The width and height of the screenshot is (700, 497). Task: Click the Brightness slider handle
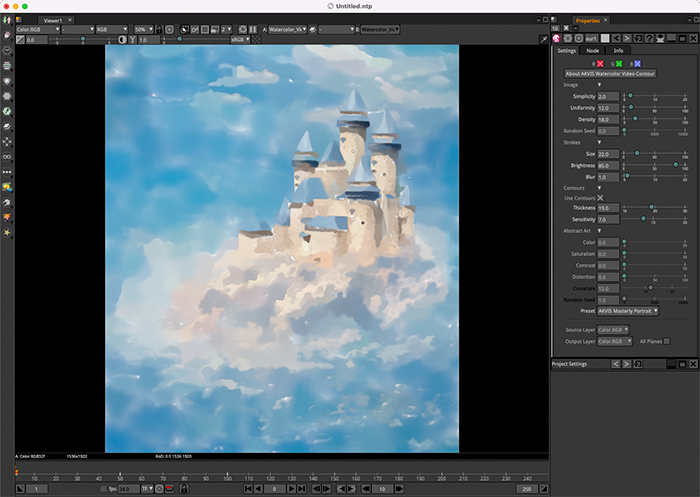(675, 165)
